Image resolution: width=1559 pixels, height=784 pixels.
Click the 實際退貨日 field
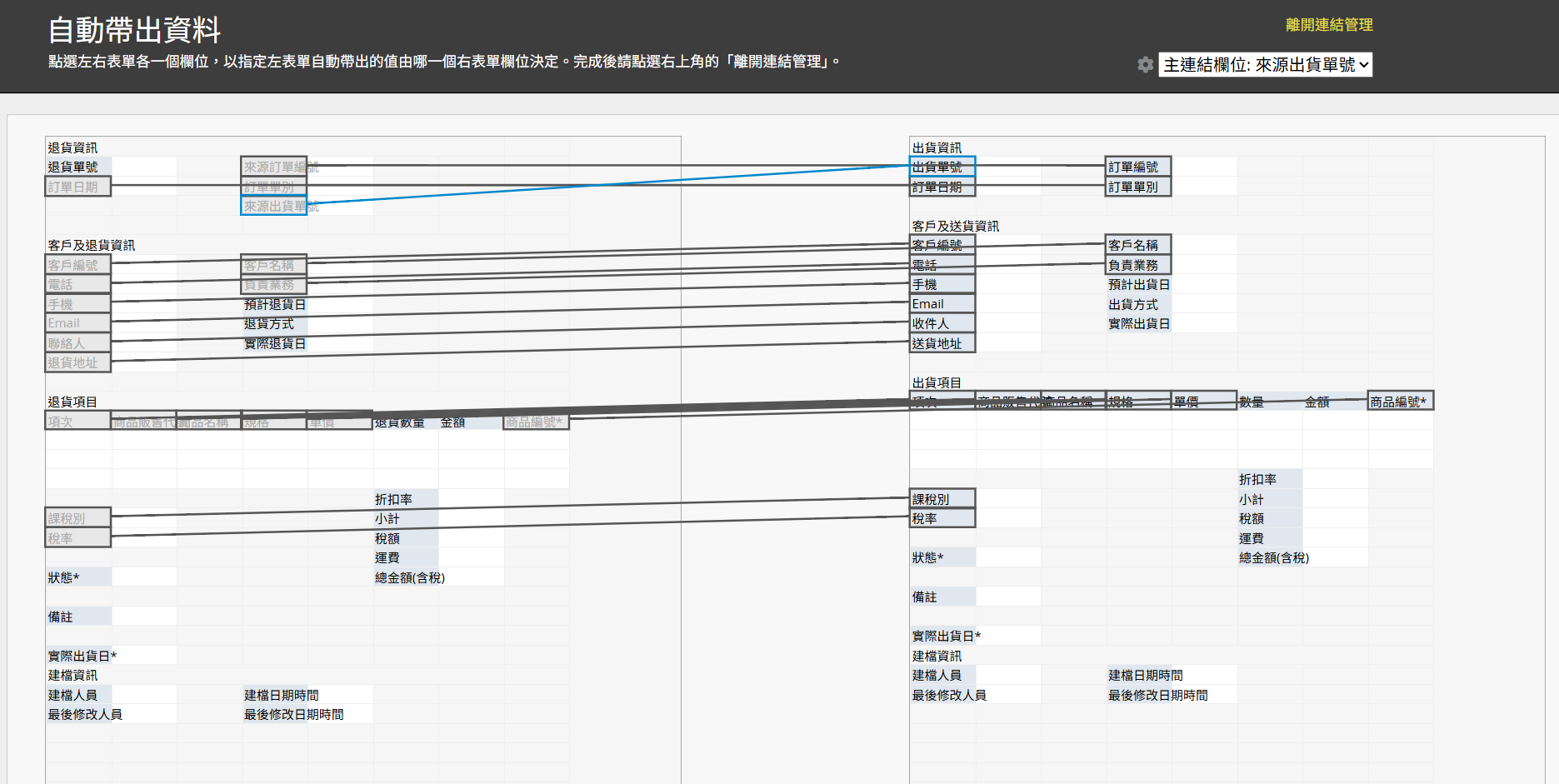274,343
